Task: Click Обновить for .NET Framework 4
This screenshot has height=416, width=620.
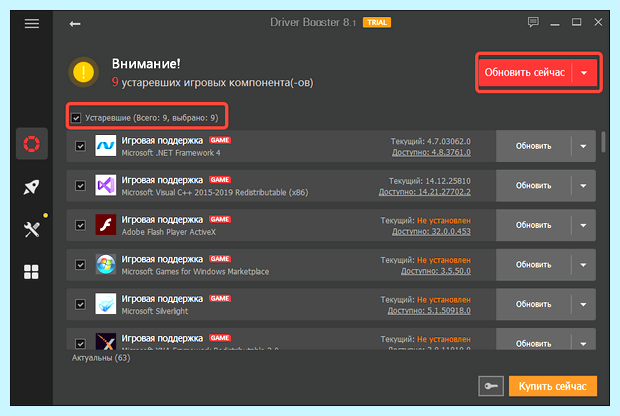Action: click(x=533, y=146)
